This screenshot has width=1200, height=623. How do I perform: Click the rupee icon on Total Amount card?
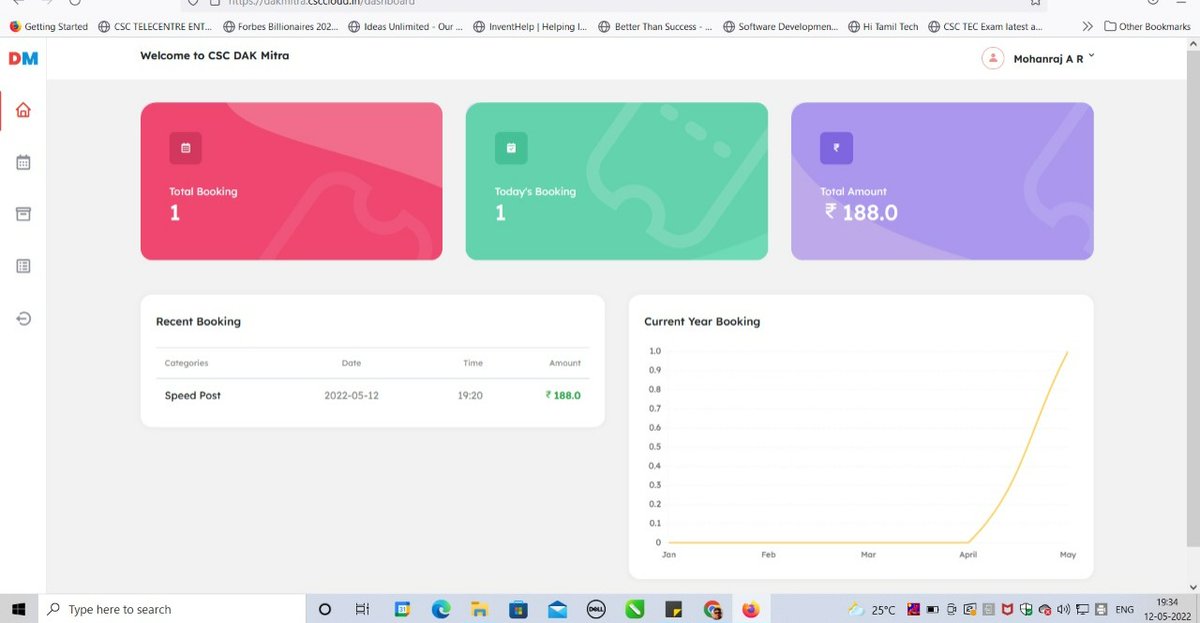coord(836,148)
